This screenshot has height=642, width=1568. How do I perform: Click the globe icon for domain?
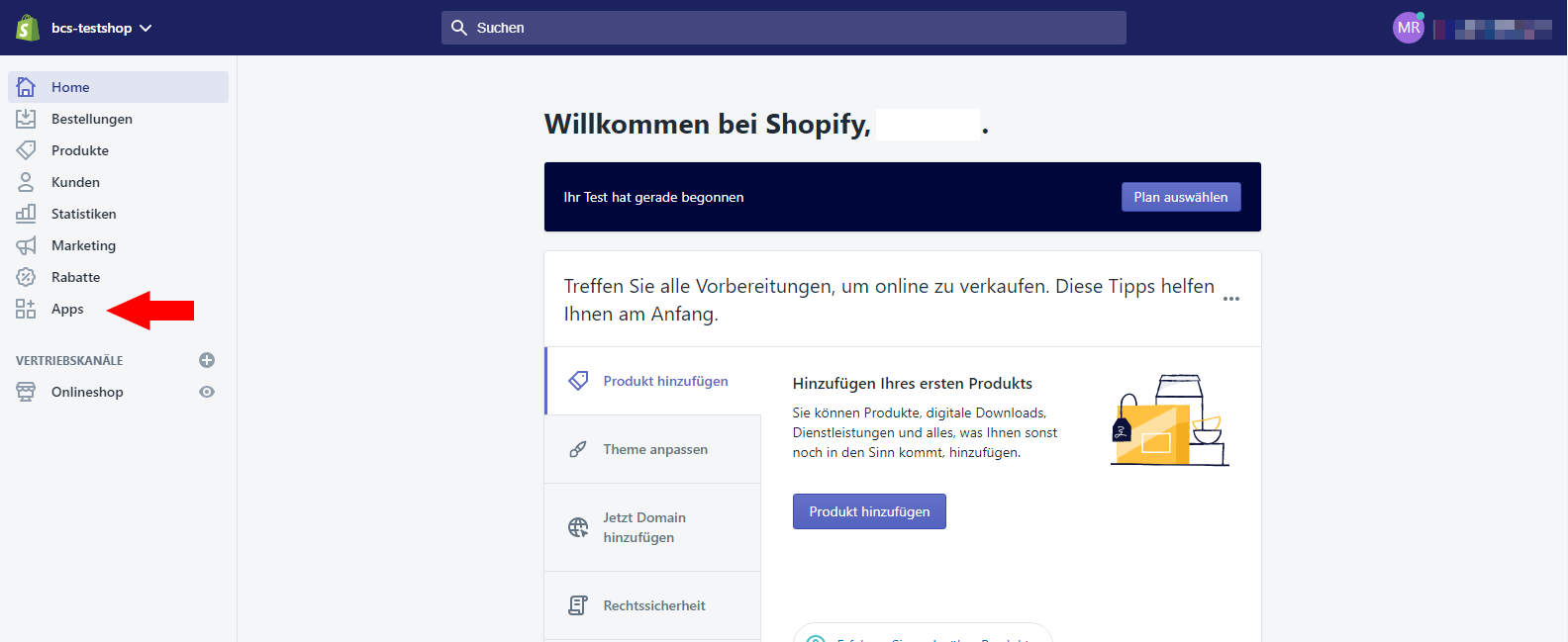(578, 527)
